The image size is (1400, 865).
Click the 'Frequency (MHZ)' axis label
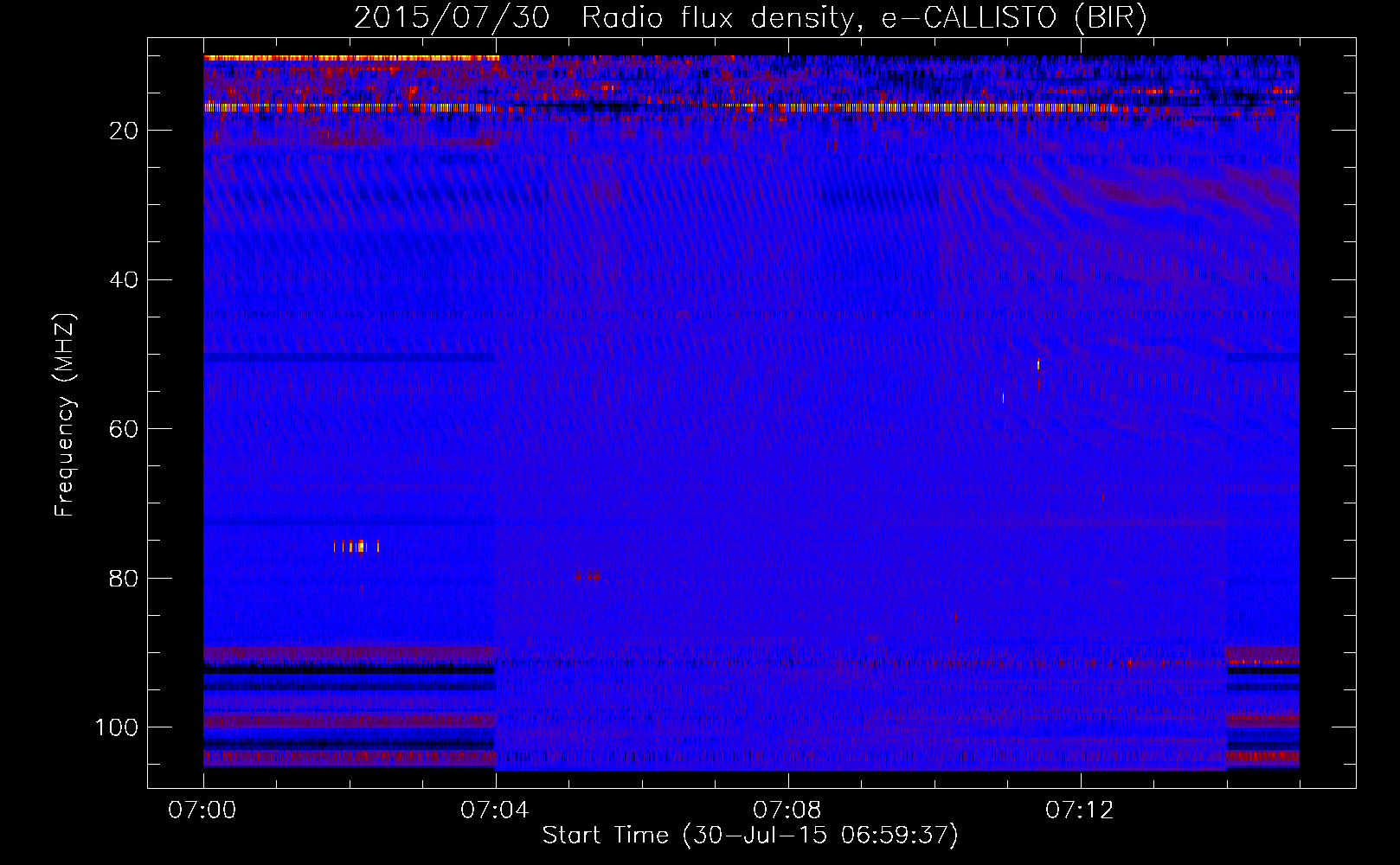click(65, 414)
